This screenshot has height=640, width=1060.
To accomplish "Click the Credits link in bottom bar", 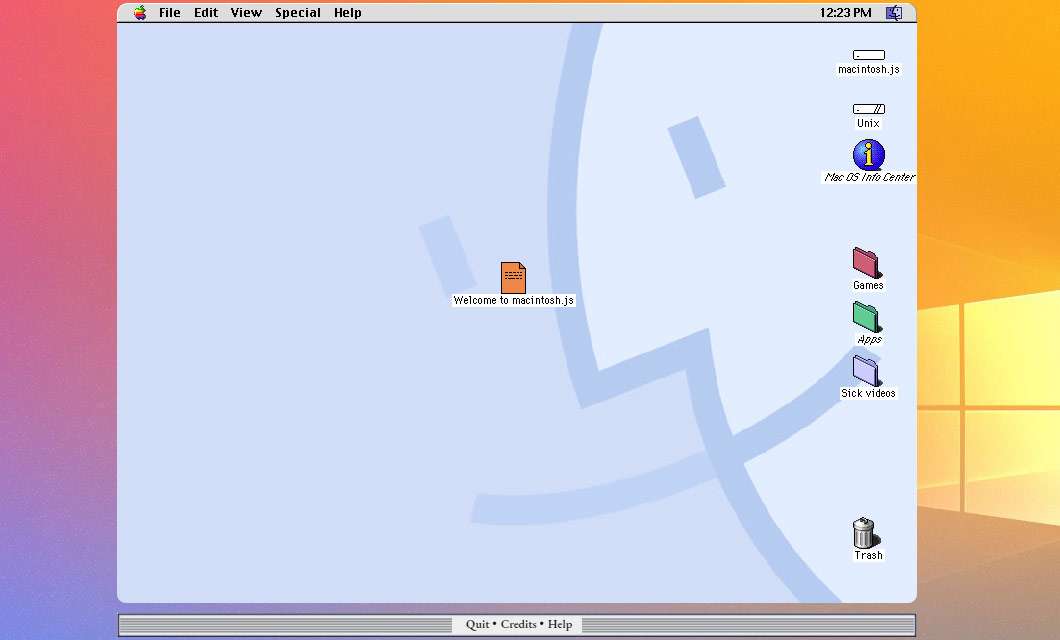I will 519,624.
